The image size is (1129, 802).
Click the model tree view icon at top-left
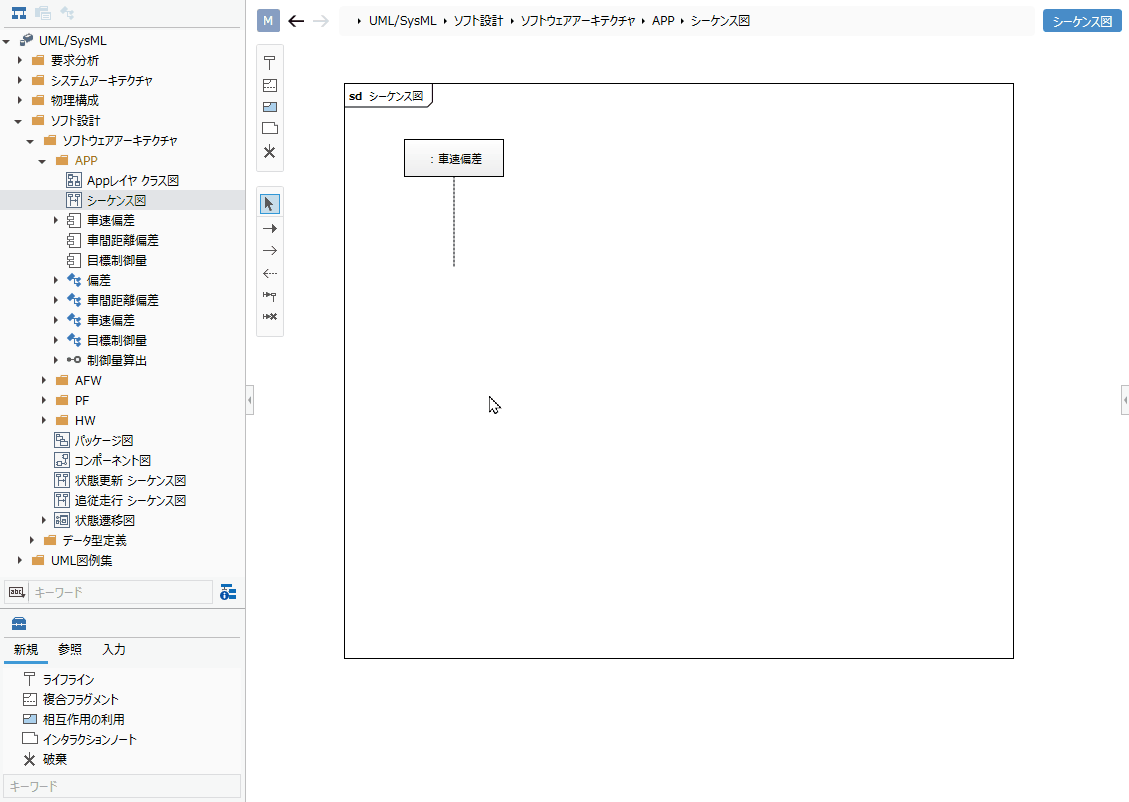click(19, 13)
